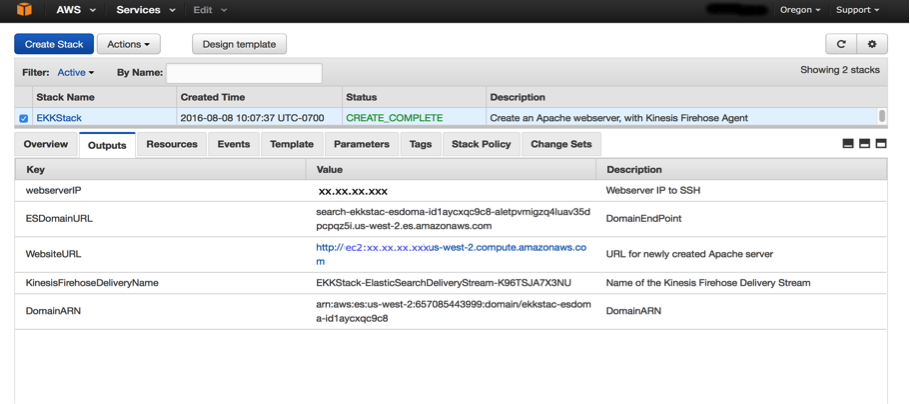Click the WebsiteURL key cell

point(53,254)
